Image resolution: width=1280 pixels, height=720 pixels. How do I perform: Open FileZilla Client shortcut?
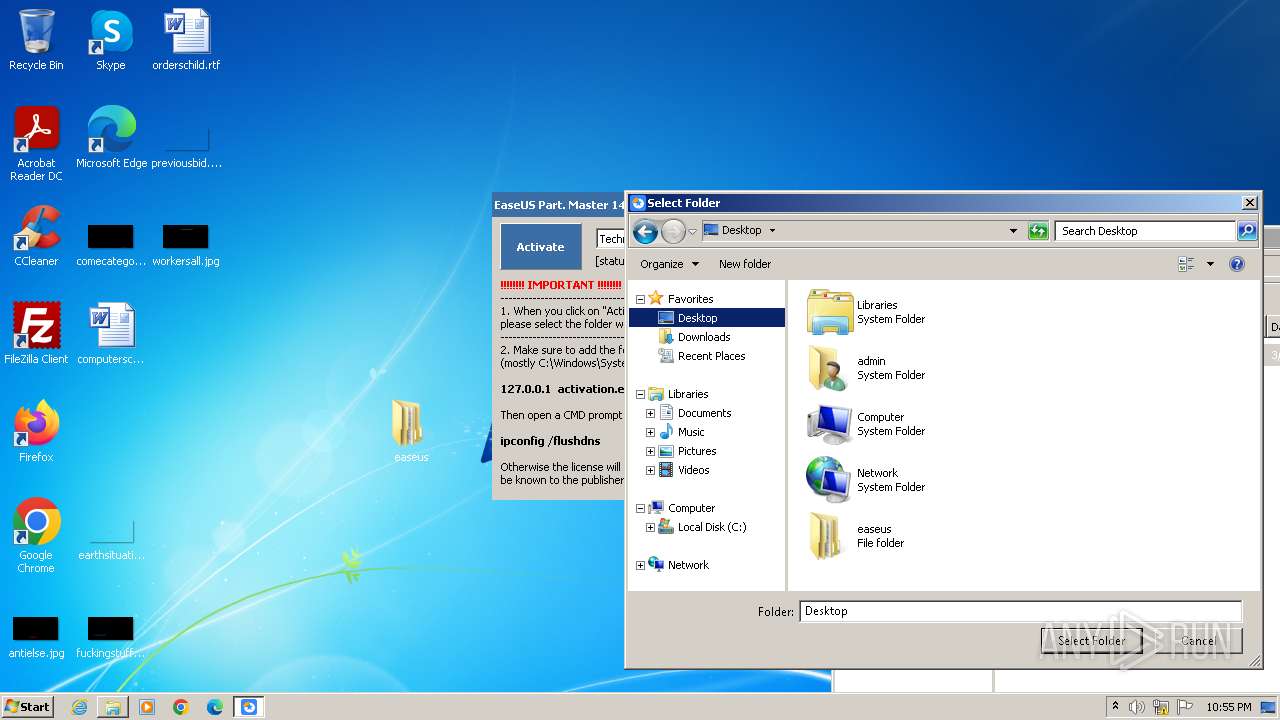(36, 334)
